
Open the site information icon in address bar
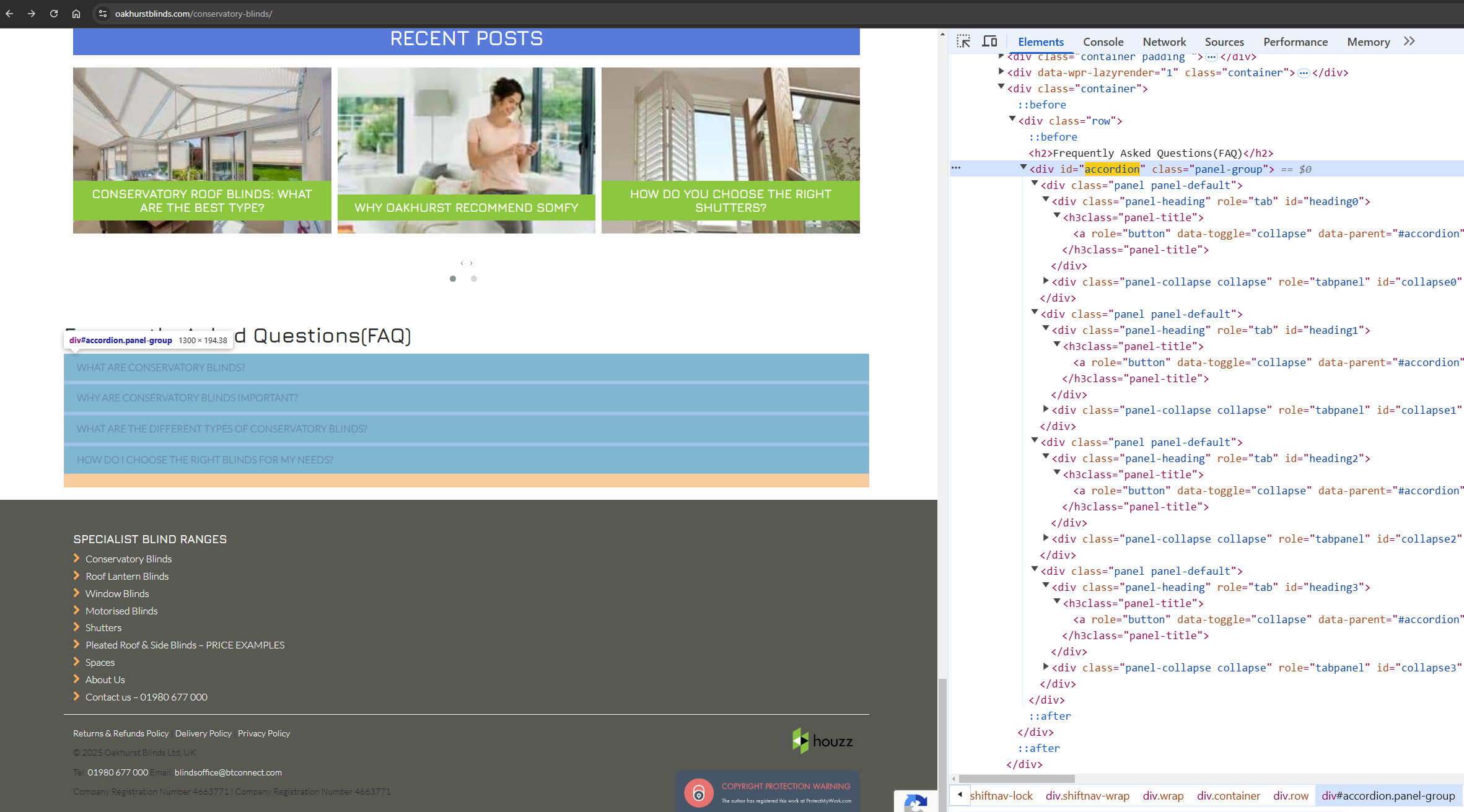click(x=103, y=14)
